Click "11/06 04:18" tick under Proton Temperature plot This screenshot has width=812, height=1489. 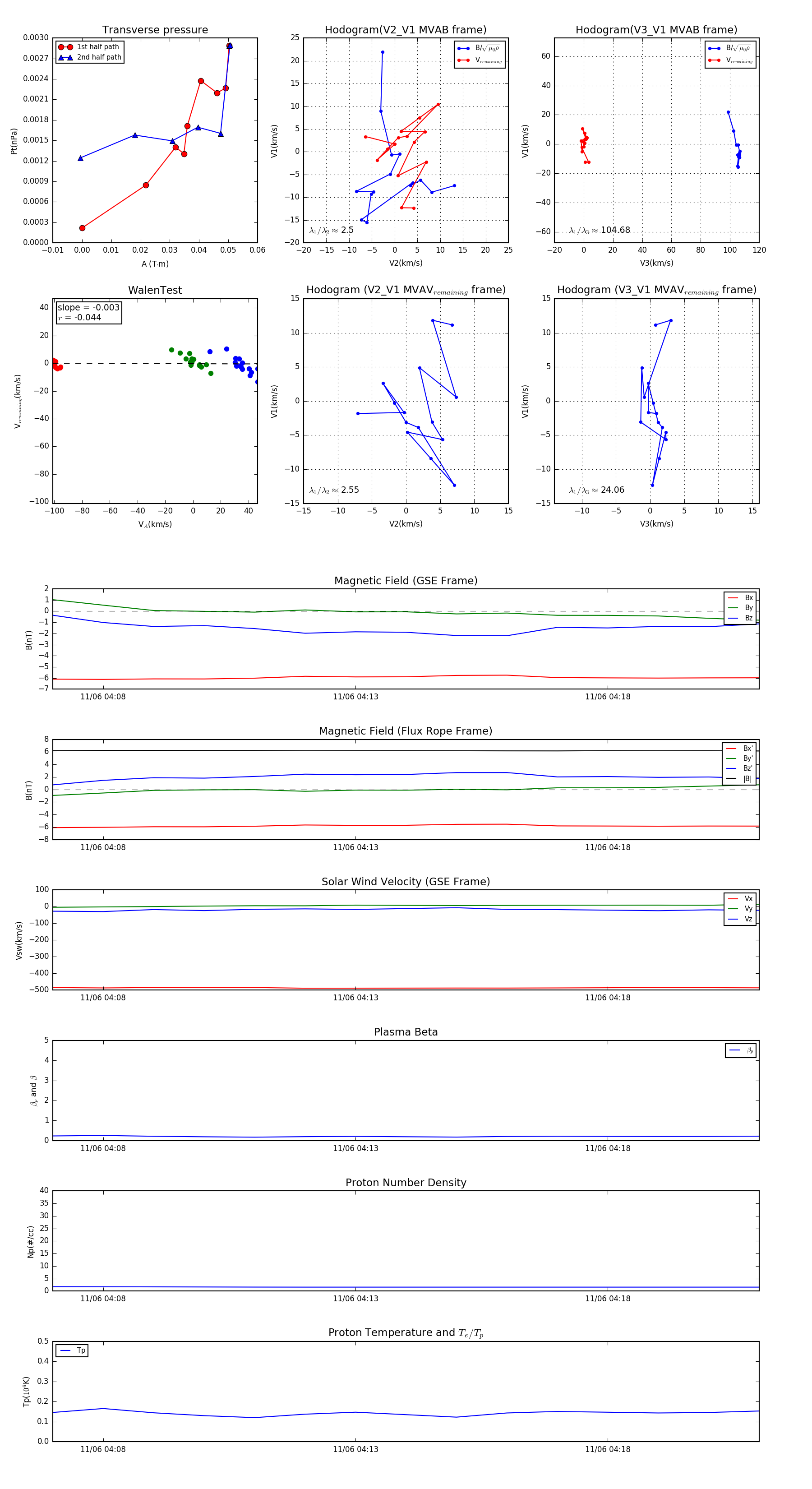(607, 1449)
